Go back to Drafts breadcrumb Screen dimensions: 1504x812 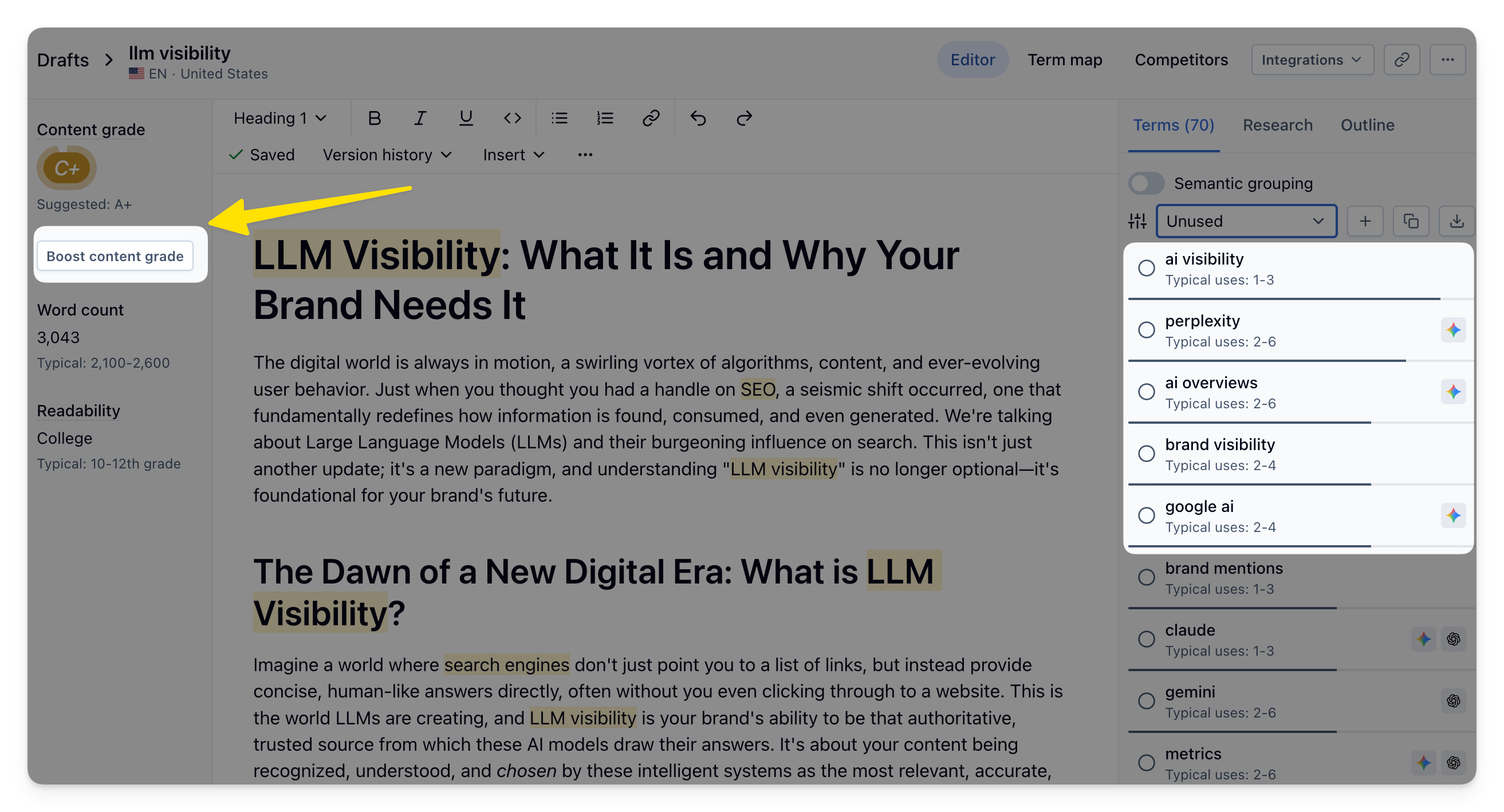(x=62, y=60)
